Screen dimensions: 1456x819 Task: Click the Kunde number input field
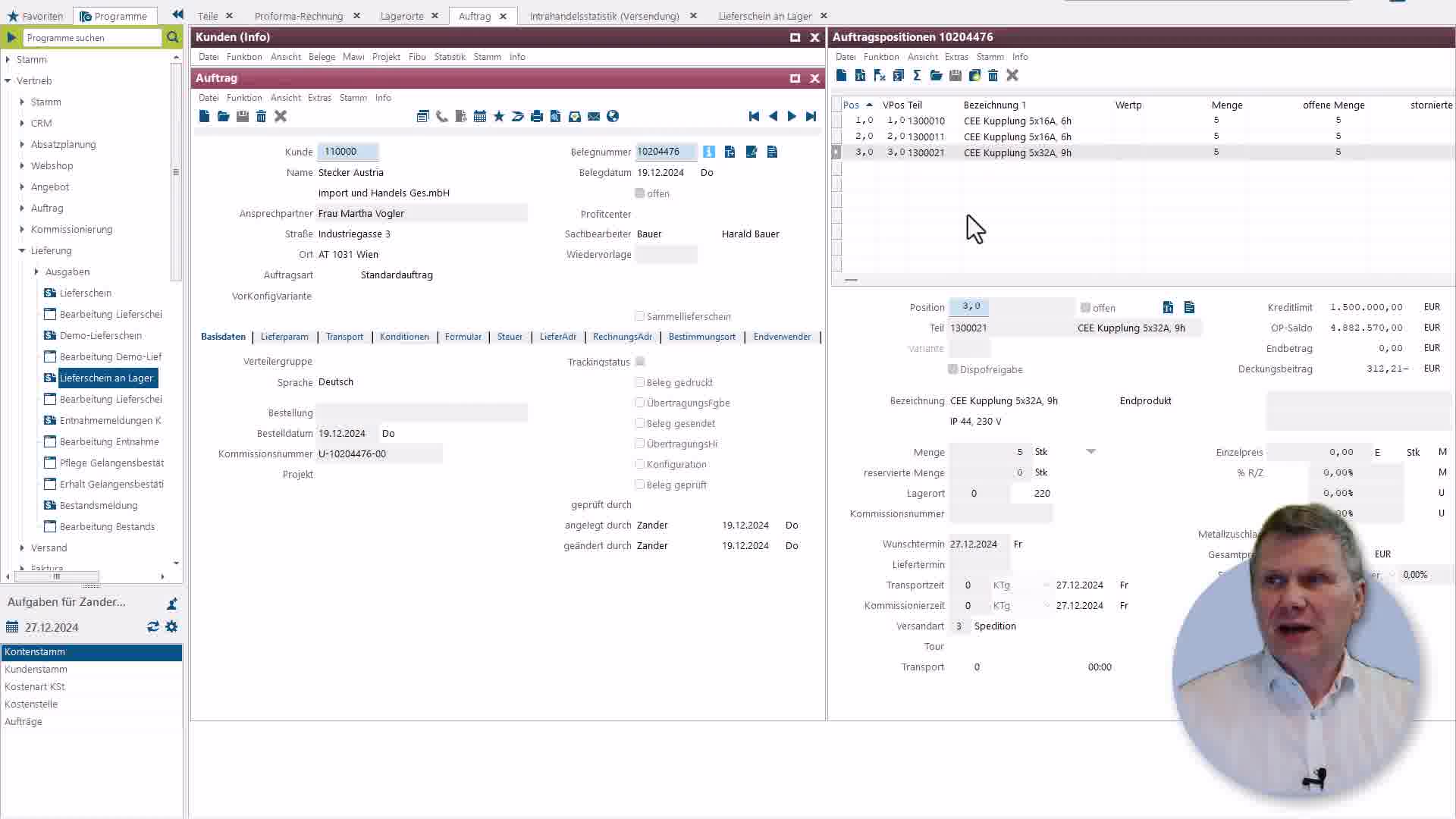tap(348, 152)
